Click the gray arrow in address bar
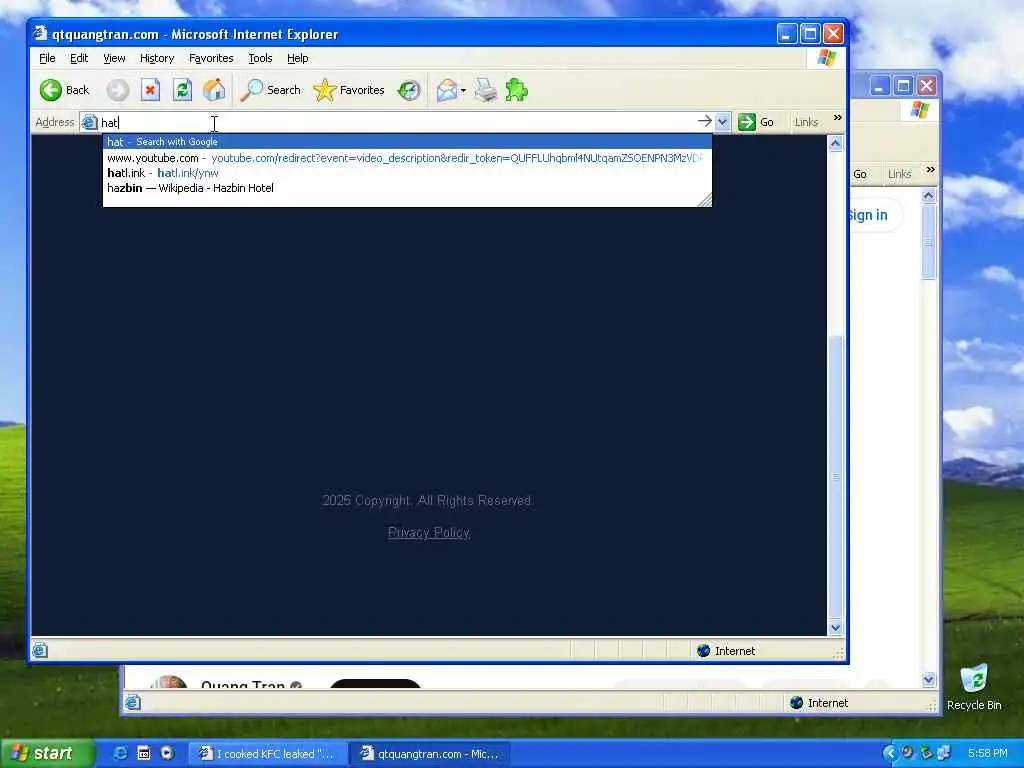The height and width of the screenshot is (768, 1024). tap(705, 121)
